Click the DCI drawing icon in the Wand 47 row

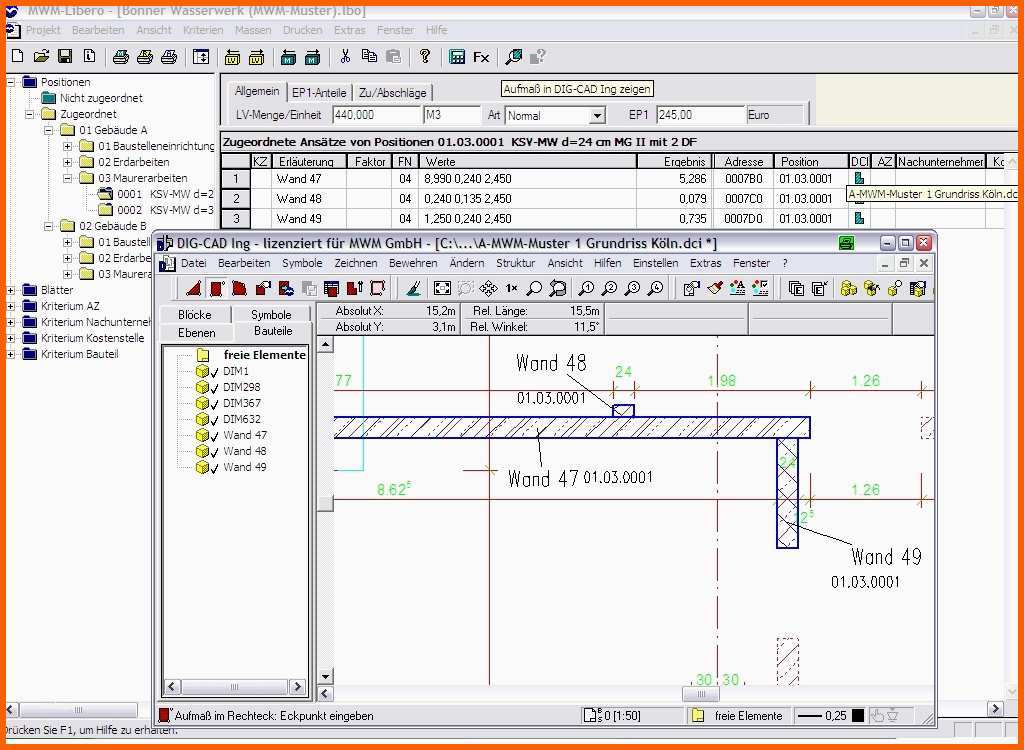point(859,178)
